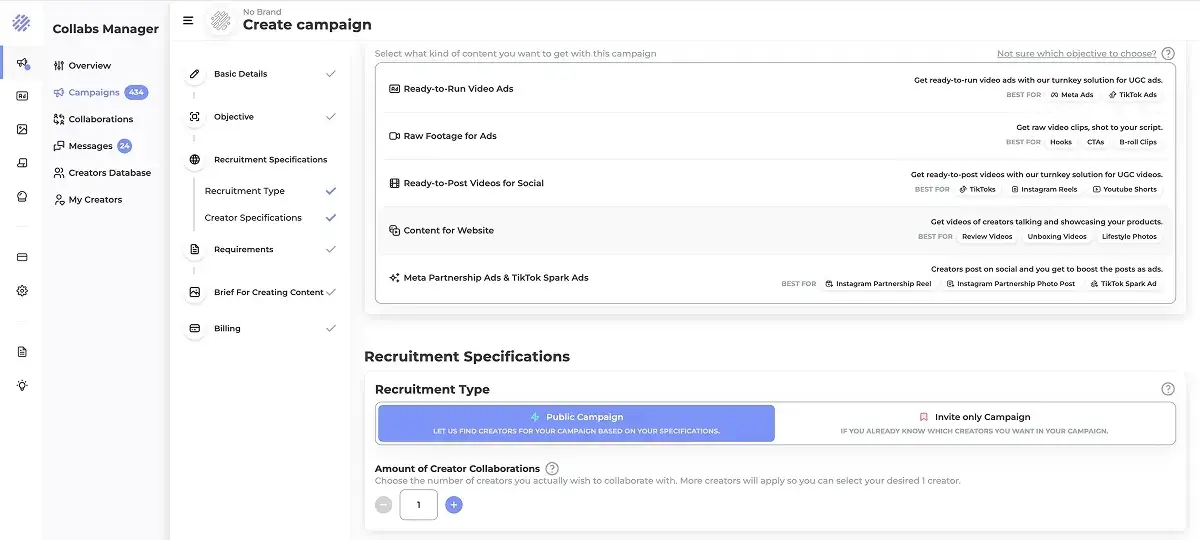Click the Objective target icon
The image size is (1200, 540).
pos(194,117)
